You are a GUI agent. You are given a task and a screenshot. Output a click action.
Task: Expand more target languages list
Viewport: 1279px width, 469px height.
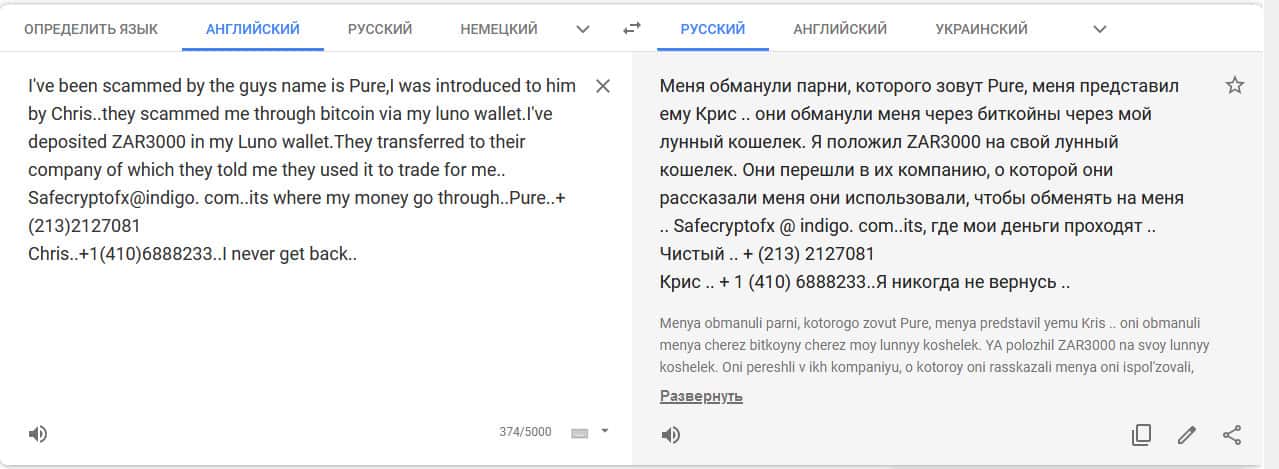pyautogui.click(x=1100, y=29)
